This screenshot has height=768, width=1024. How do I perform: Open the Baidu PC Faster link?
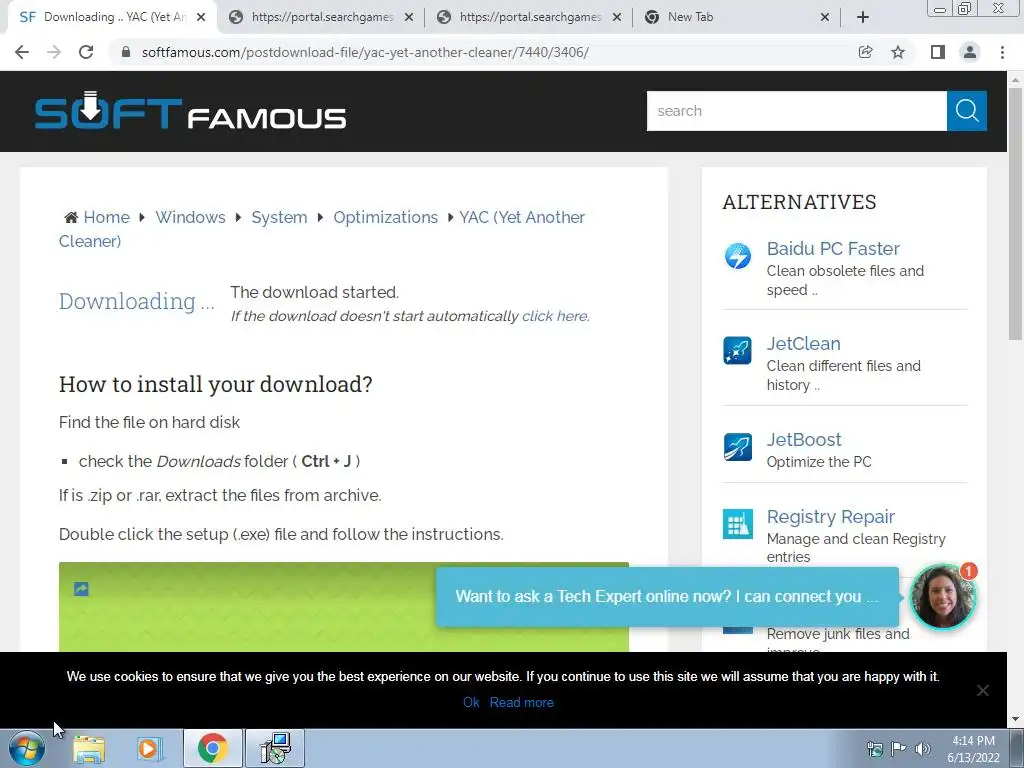coord(833,249)
